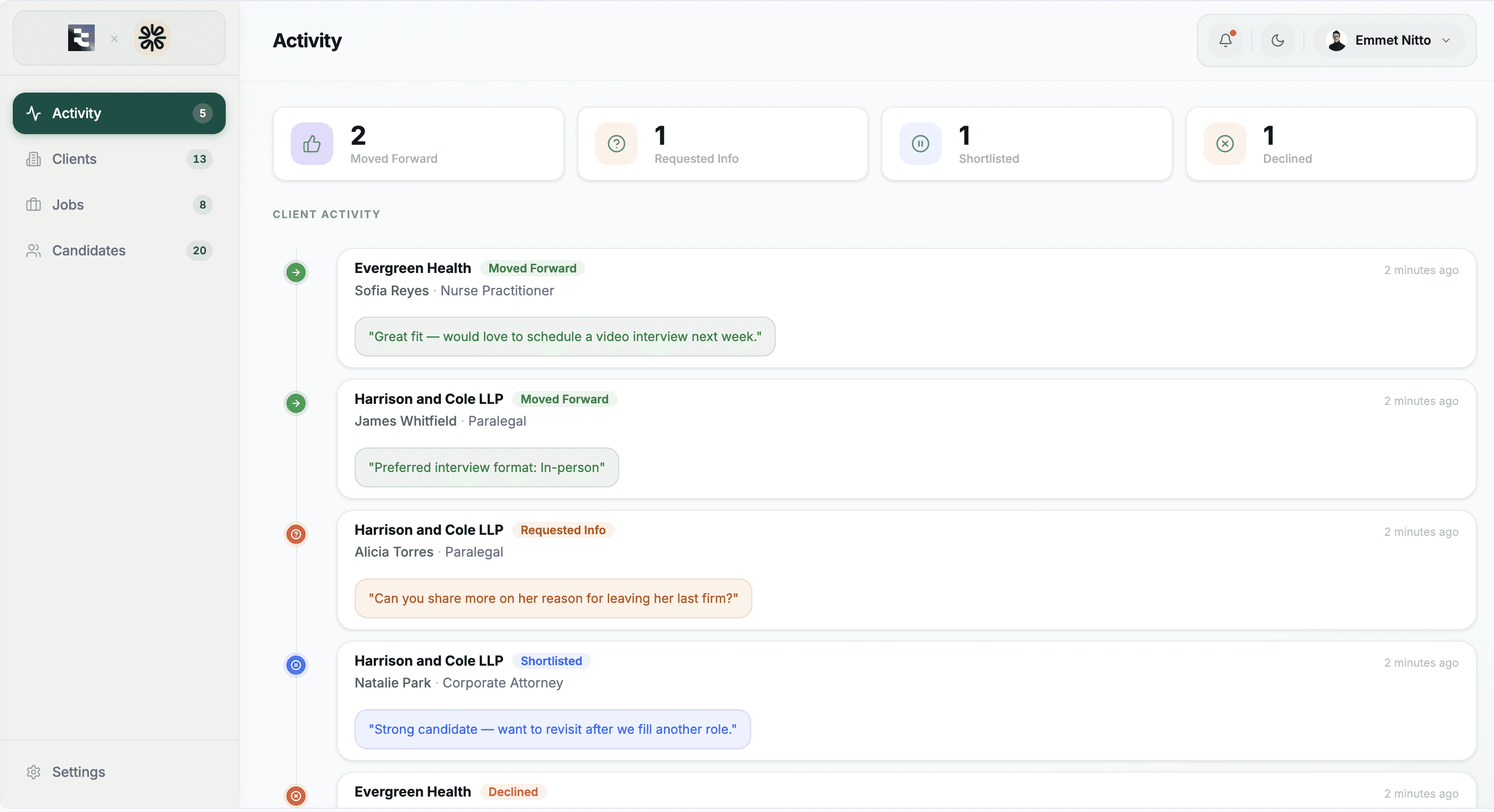Click the Clients building icon

34,159
